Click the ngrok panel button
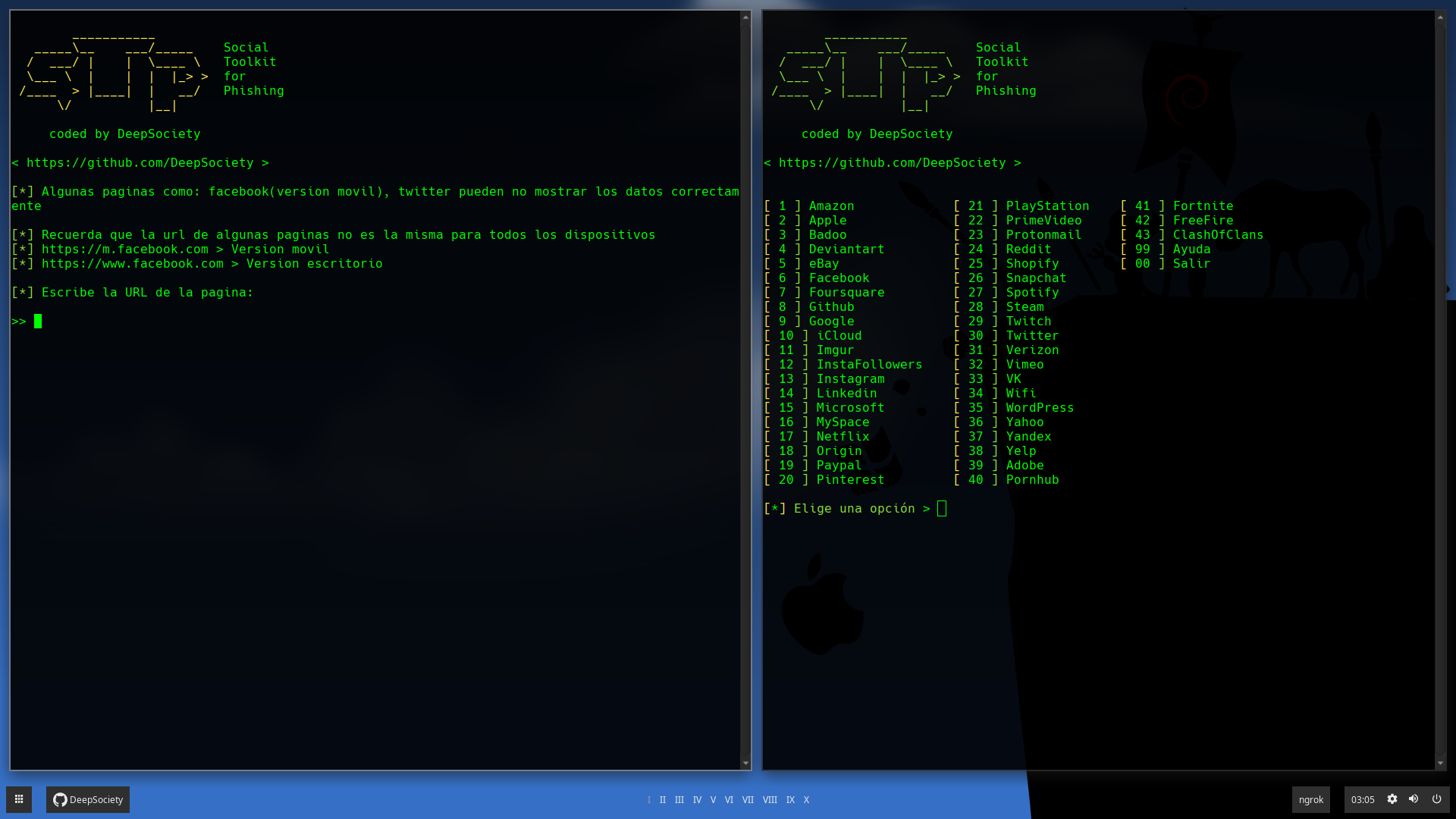The height and width of the screenshot is (819, 1456). pyautogui.click(x=1310, y=799)
